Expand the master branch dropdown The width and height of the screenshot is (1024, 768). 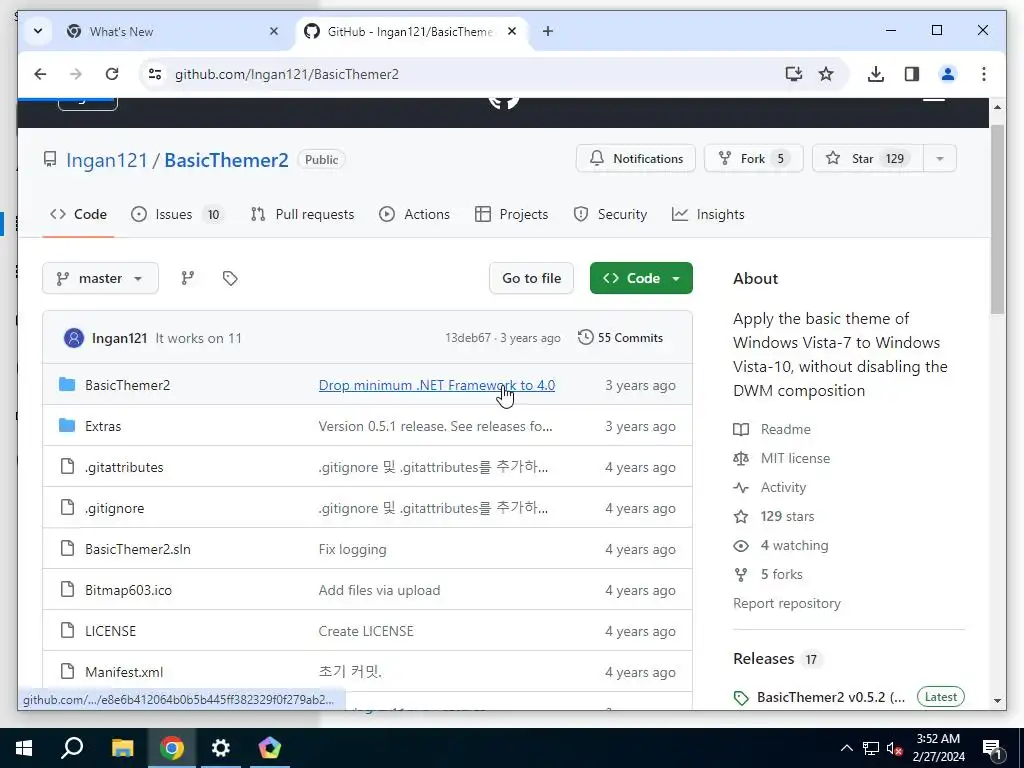tap(101, 278)
